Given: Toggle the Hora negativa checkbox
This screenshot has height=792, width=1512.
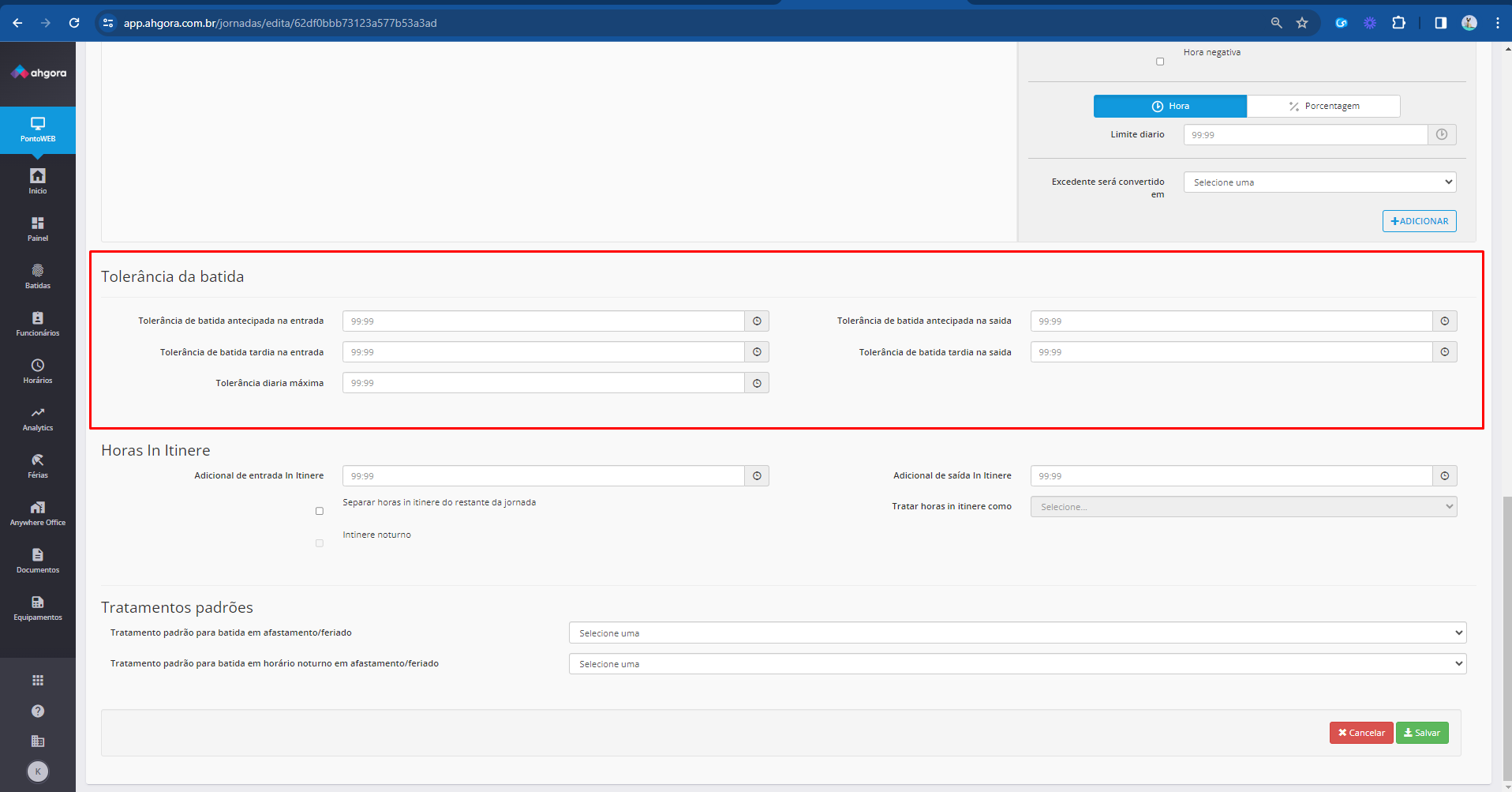Looking at the screenshot, I should 1160,62.
